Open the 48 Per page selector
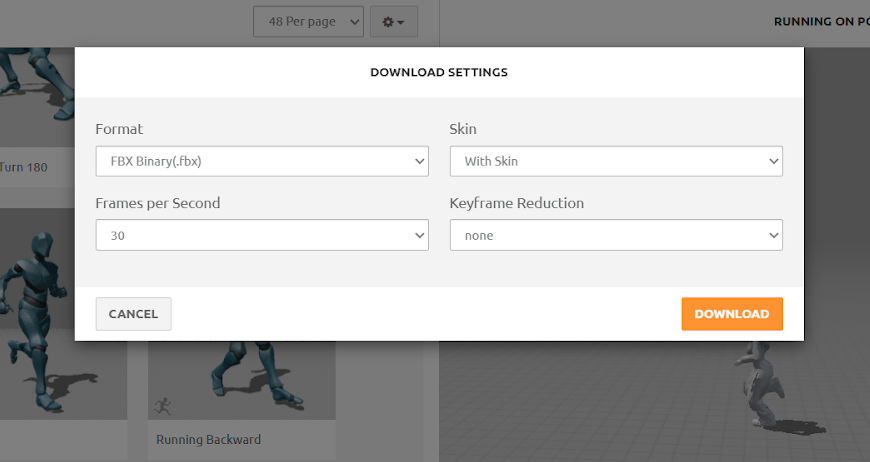 tap(308, 21)
